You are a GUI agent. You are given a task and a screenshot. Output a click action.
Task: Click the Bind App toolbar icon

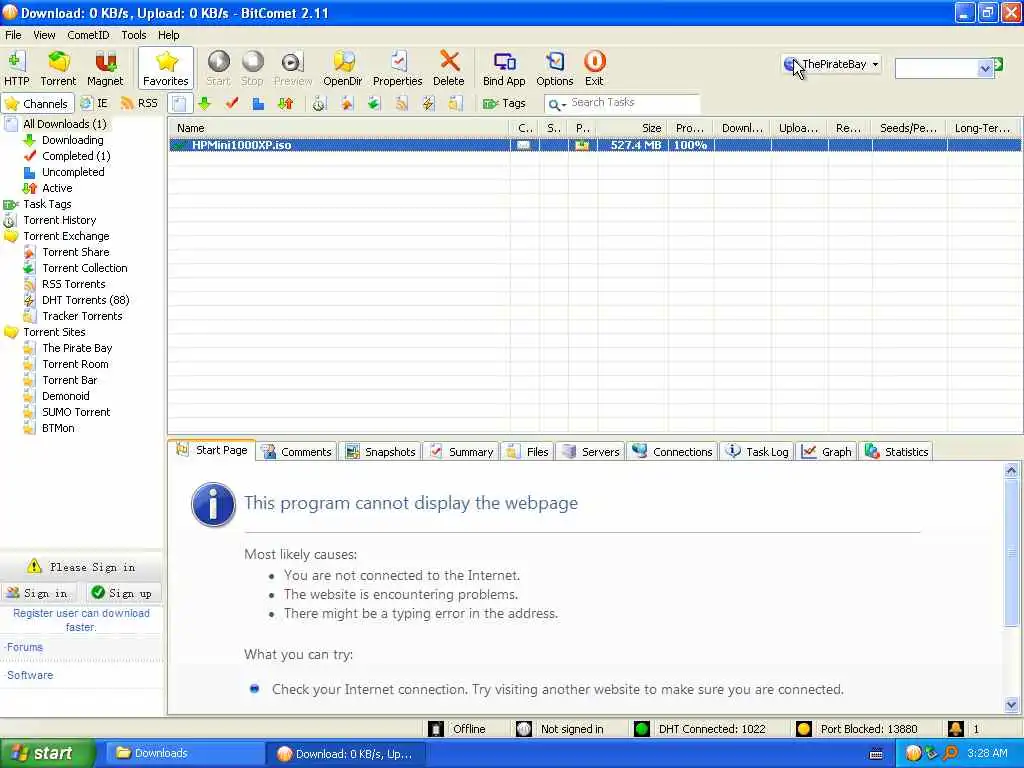[504, 69]
